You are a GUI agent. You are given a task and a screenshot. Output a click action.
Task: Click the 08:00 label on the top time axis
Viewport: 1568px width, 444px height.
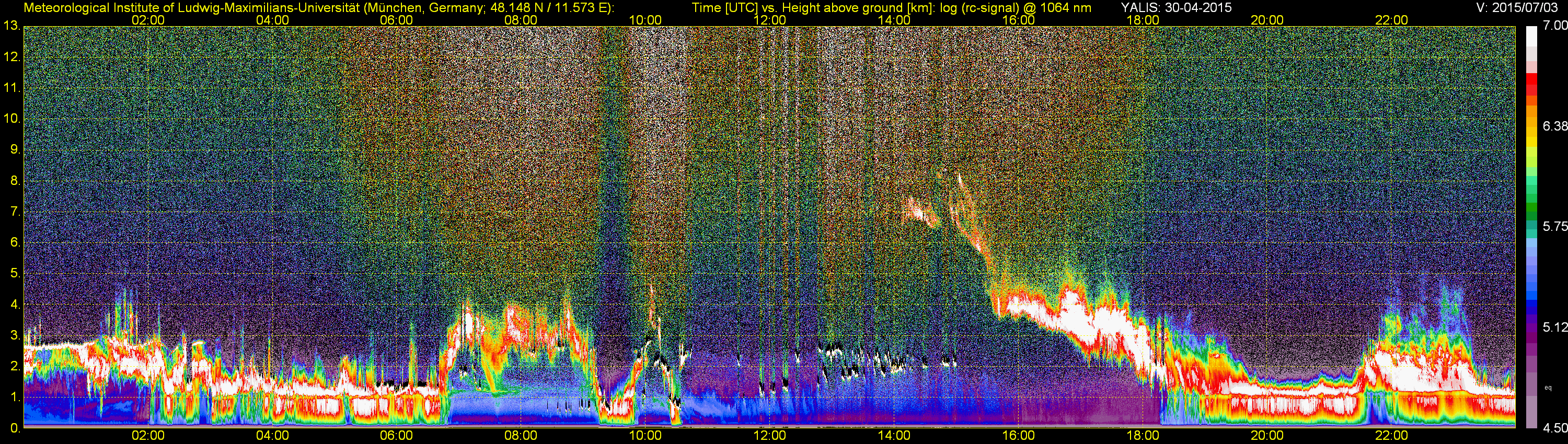point(521,20)
